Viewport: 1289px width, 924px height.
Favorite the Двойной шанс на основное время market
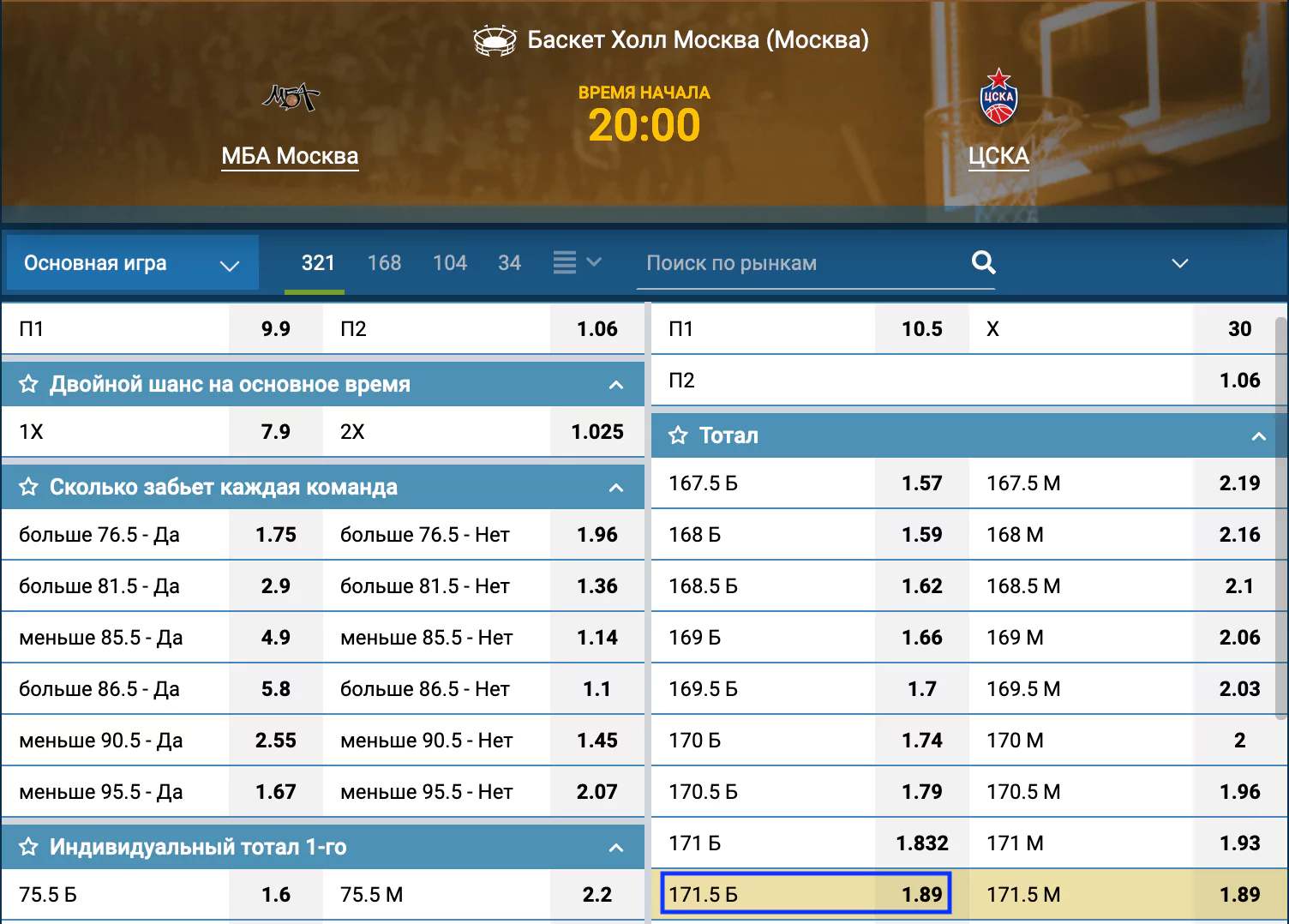28,384
